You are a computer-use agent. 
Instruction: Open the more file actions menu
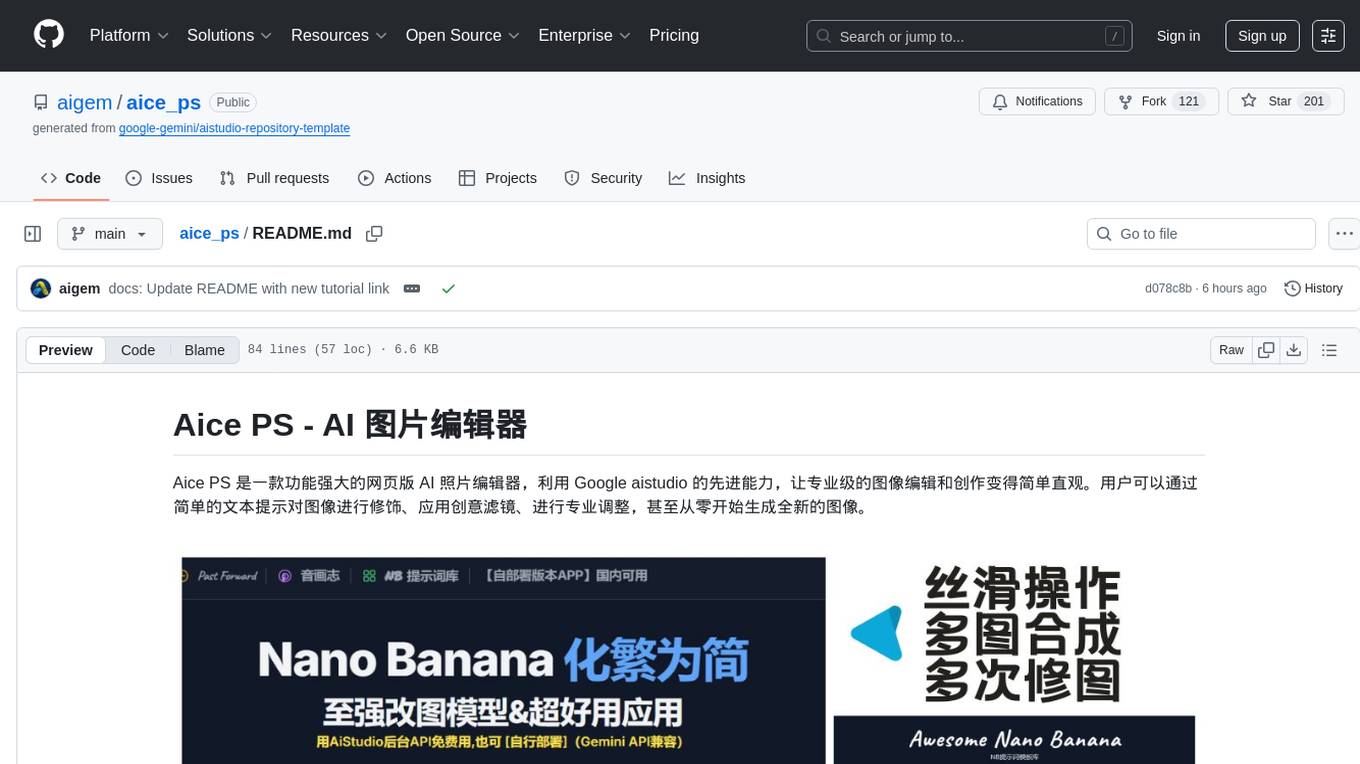click(x=1345, y=234)
